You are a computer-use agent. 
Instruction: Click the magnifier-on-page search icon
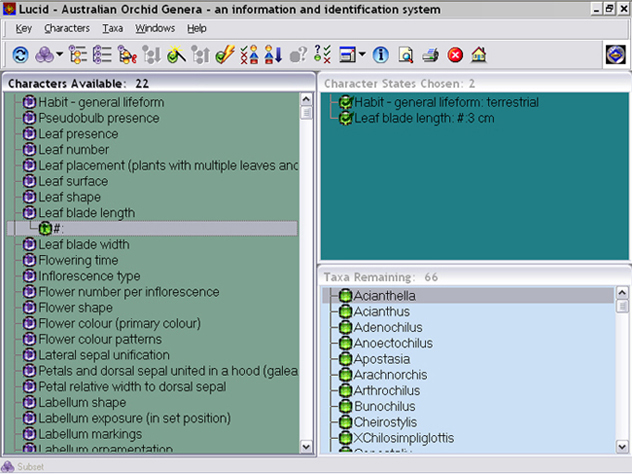[x=405, y=54]
